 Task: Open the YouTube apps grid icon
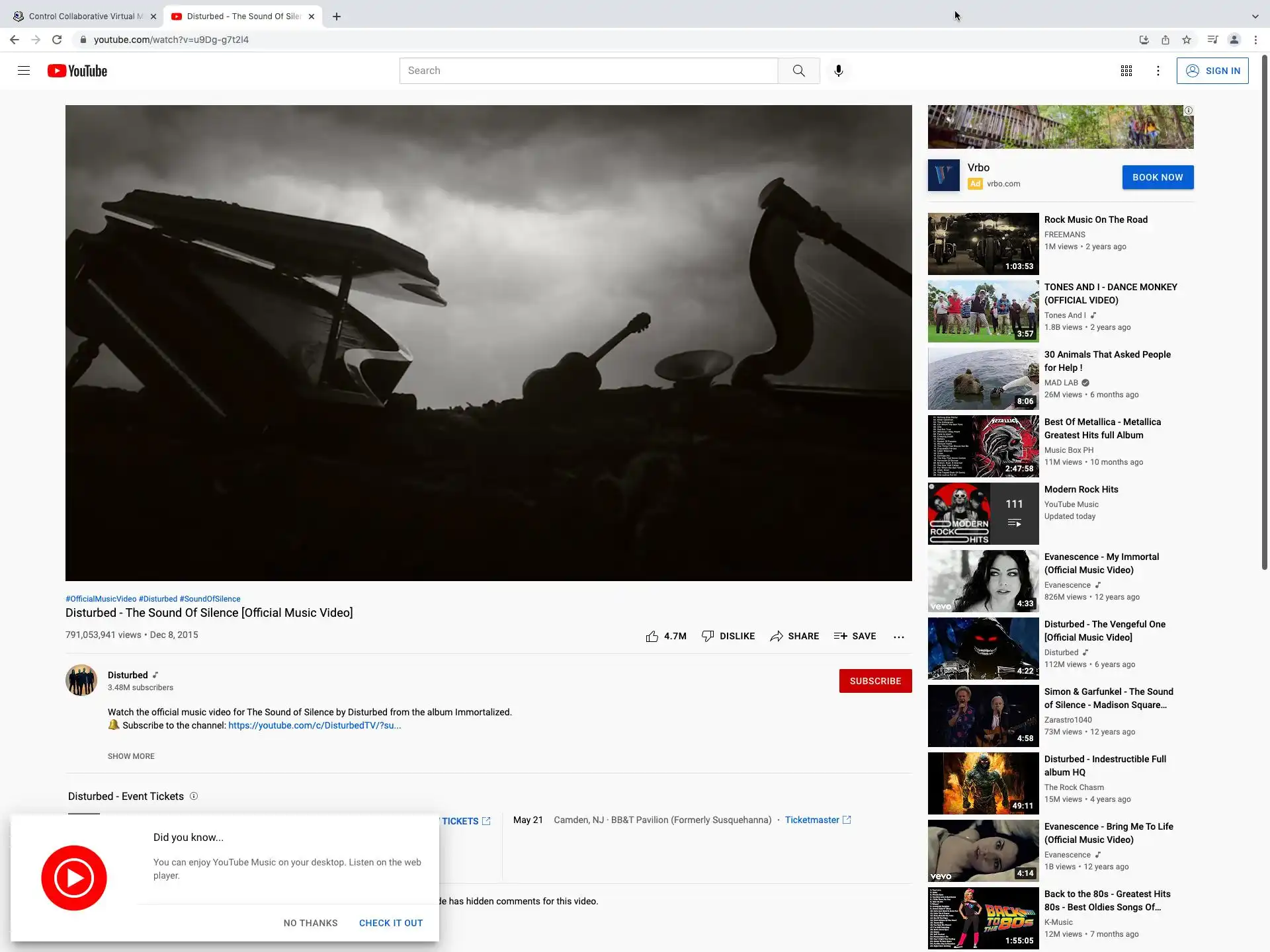coord(1126,71)
